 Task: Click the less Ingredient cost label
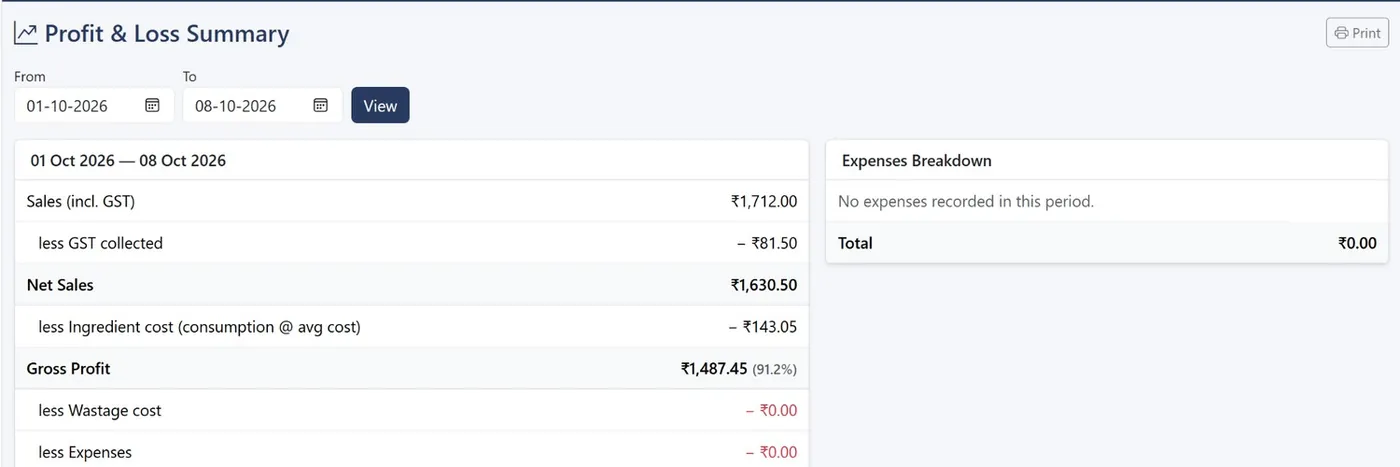pos(200,327)
